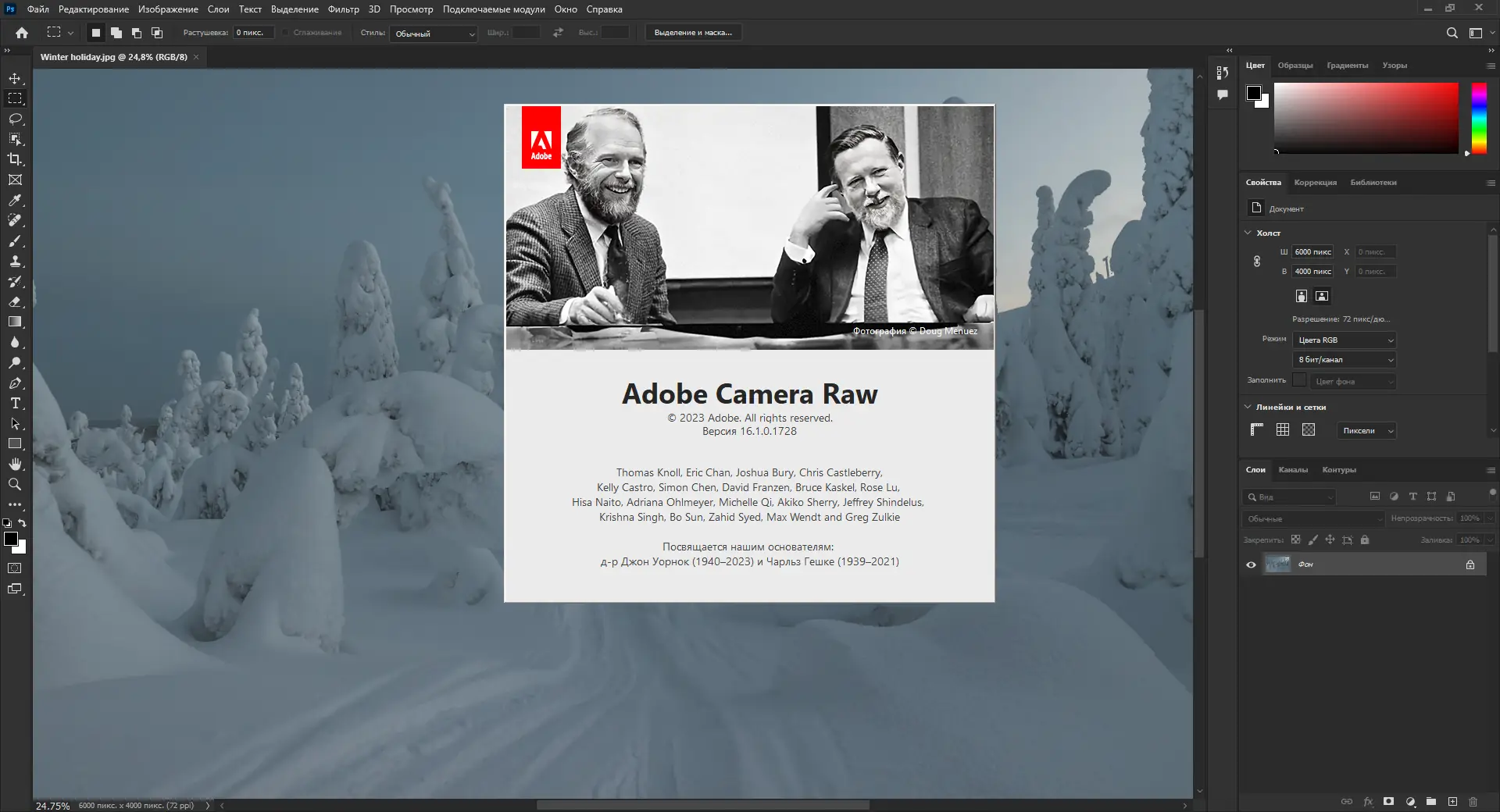
Task: Select the Spot Healing Brush tool
Action: coord(15,220)
